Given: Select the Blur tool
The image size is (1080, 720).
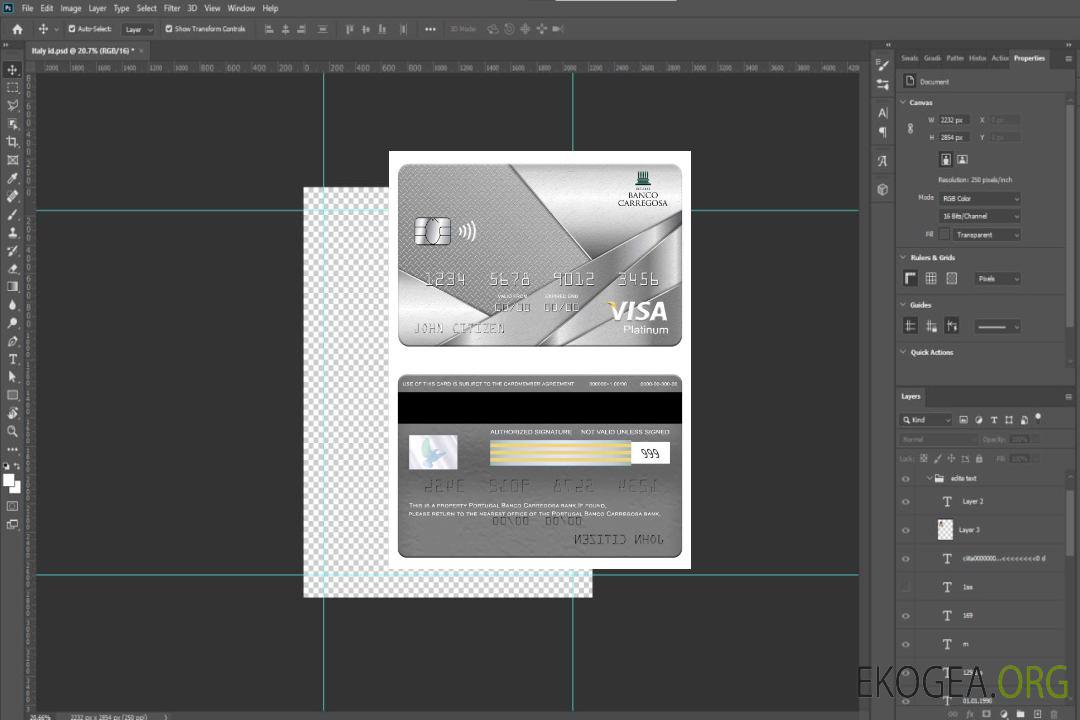Looking at the screenshot, I should click(12, 305).
